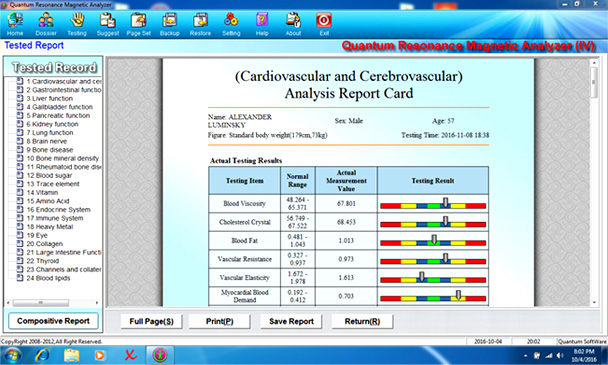
Task: Select 2 Gastrointestinal function record
Action: 59,90
